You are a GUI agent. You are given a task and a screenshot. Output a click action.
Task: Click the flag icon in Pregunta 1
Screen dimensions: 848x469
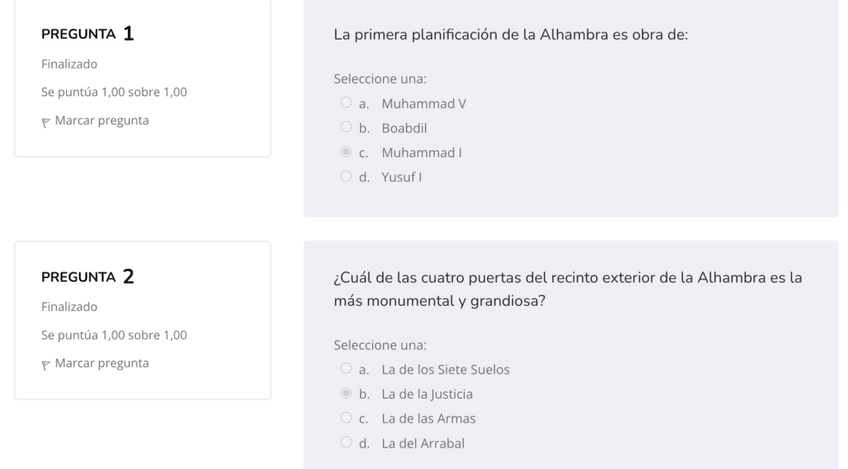46,122
